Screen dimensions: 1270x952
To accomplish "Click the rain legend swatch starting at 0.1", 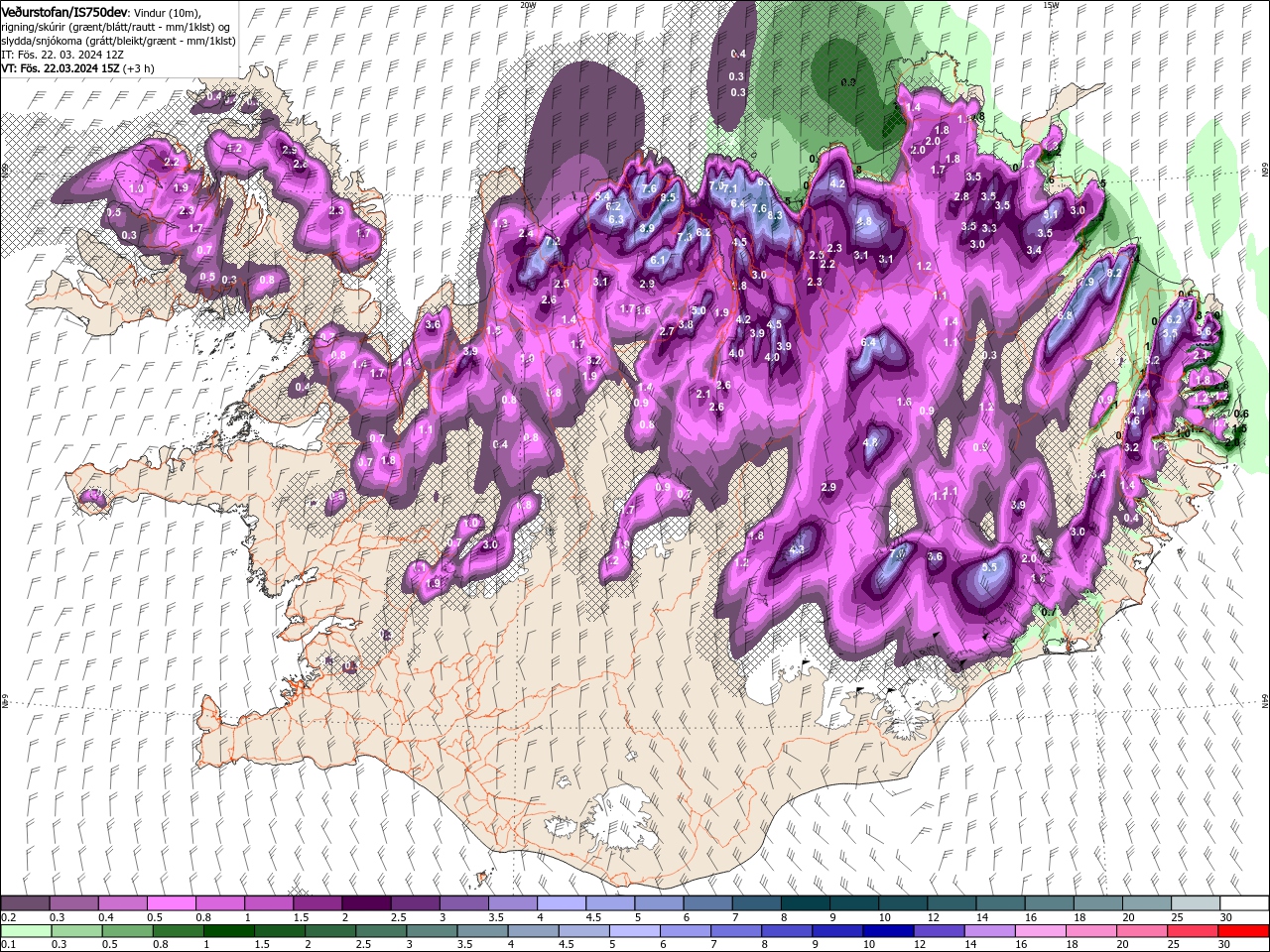I will click(26, 931).
